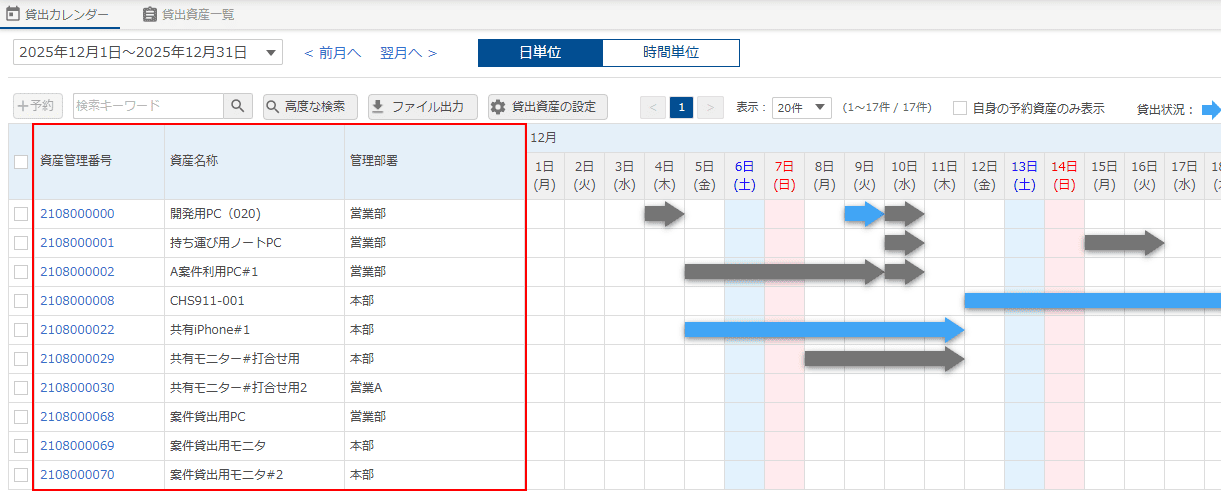This screenshot has height=492, width=1221.
Task: Click the +予約 add reservation button
Action: pyautogui.click(x=38, y=107)
